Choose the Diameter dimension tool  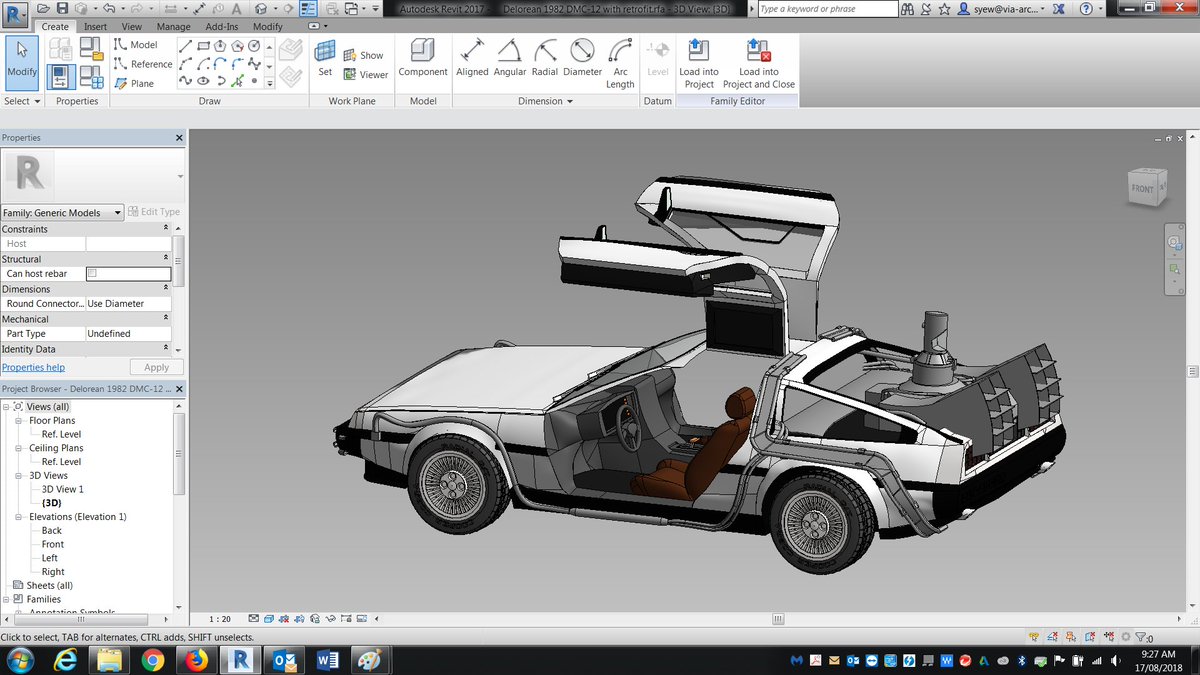[x=582, y=59]
